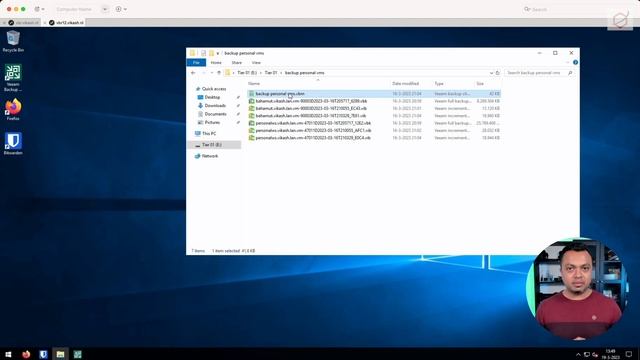This screenshot has height=360, width=640.
Task: Open the notification center icon
Action: 629,354
